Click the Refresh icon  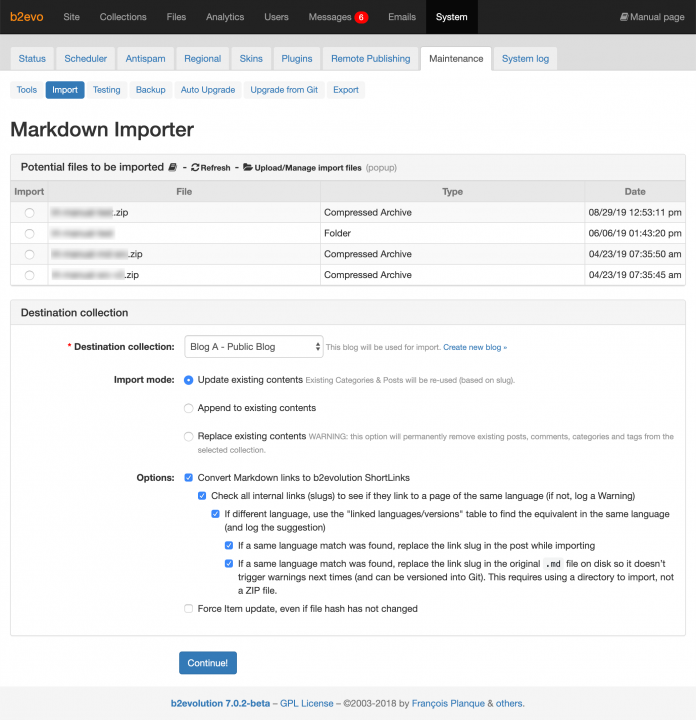pyautogui.click(x=195, y=168)
